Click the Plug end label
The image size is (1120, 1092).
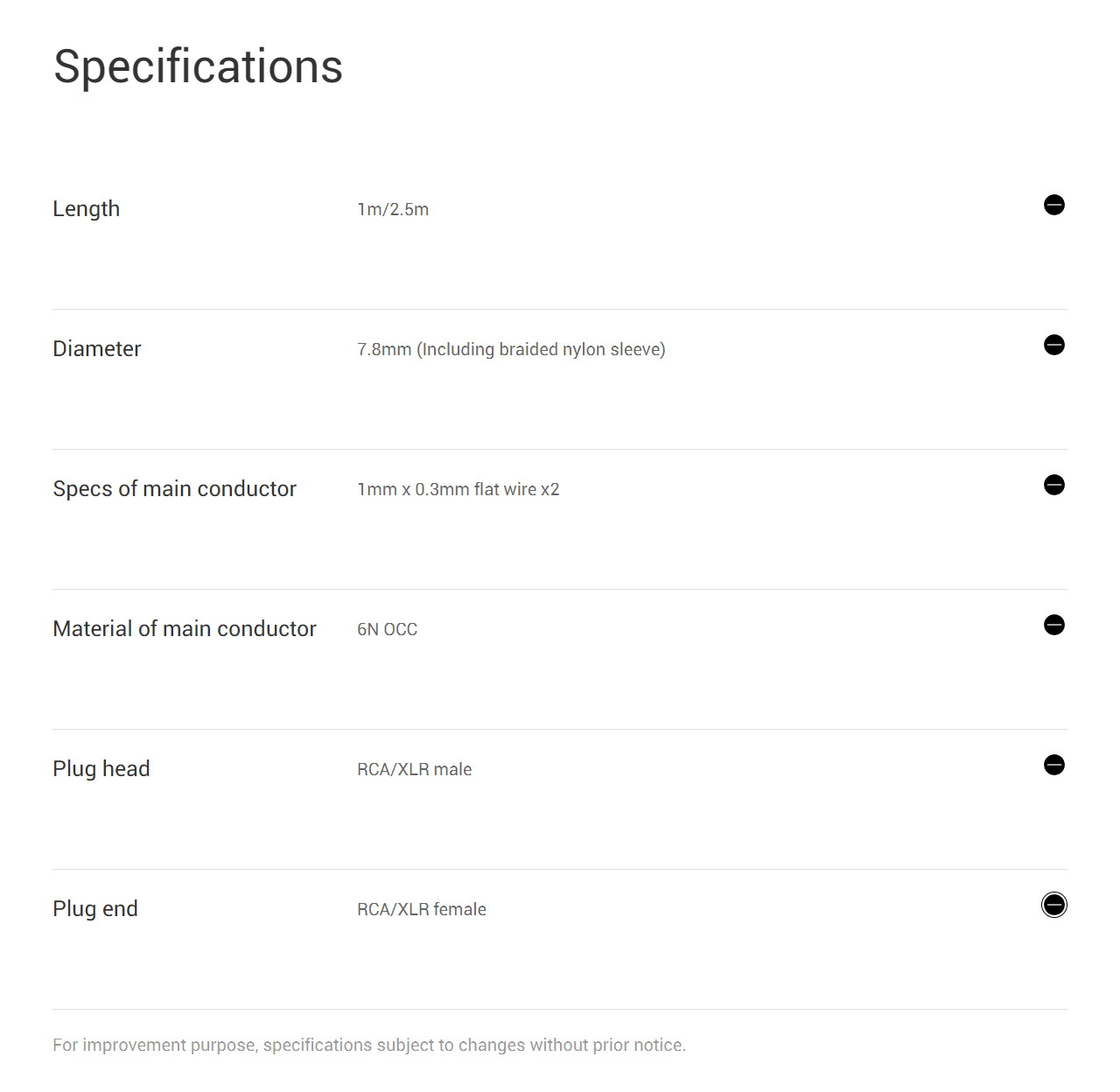94,909
